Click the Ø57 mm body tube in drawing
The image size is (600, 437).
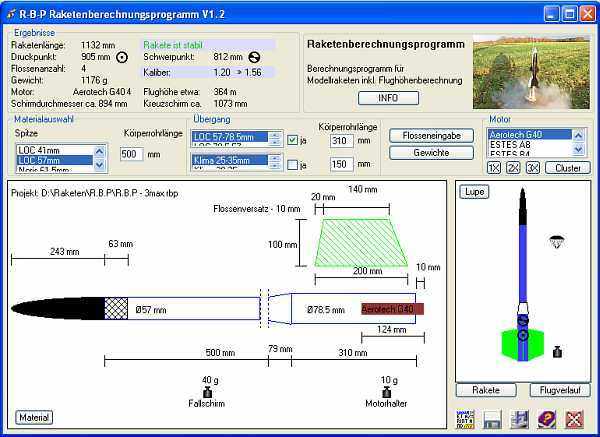194,308
